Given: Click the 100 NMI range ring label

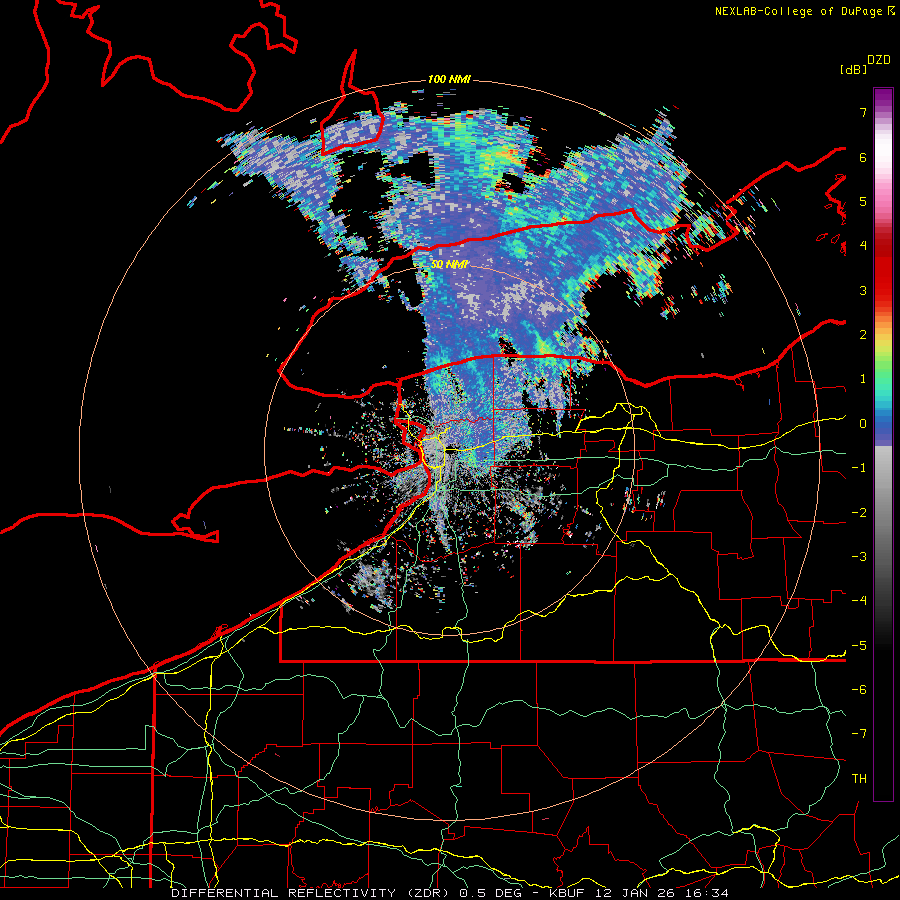Looking at the screenshot, I should click(449, 79).
